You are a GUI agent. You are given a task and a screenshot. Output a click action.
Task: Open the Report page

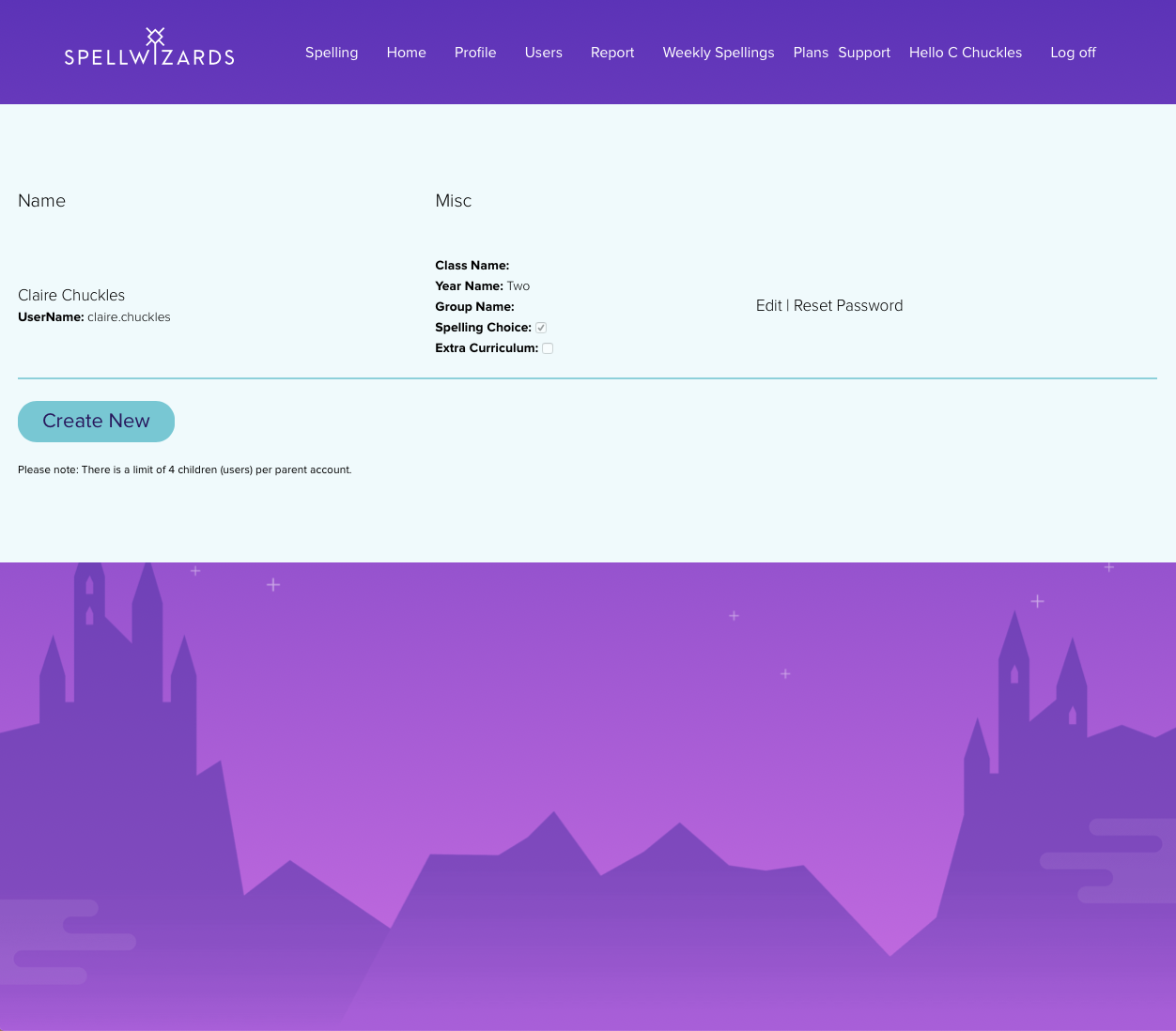612,53
